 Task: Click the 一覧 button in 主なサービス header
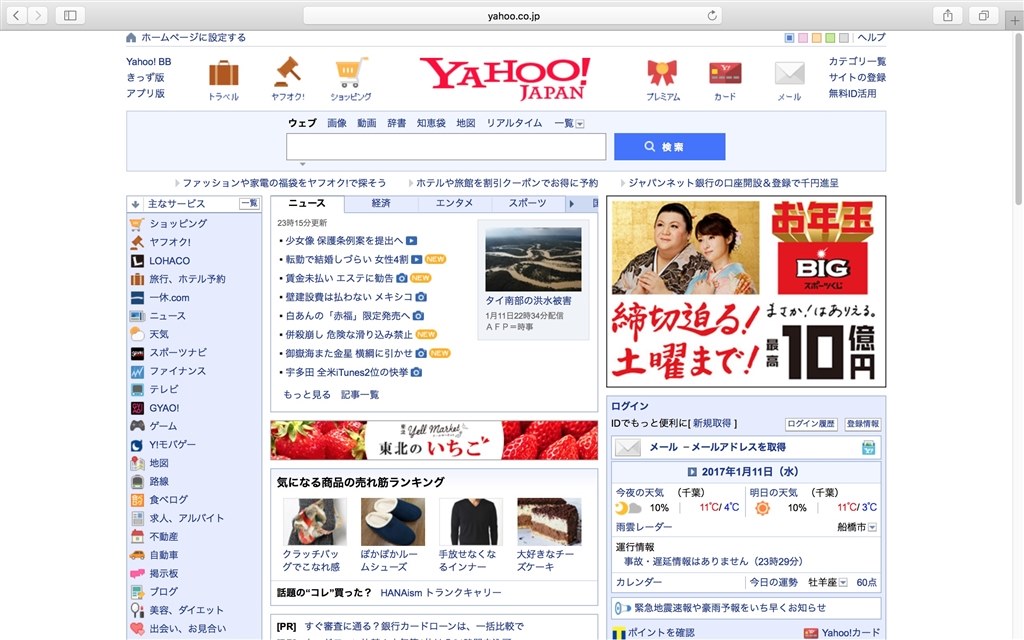249,204
